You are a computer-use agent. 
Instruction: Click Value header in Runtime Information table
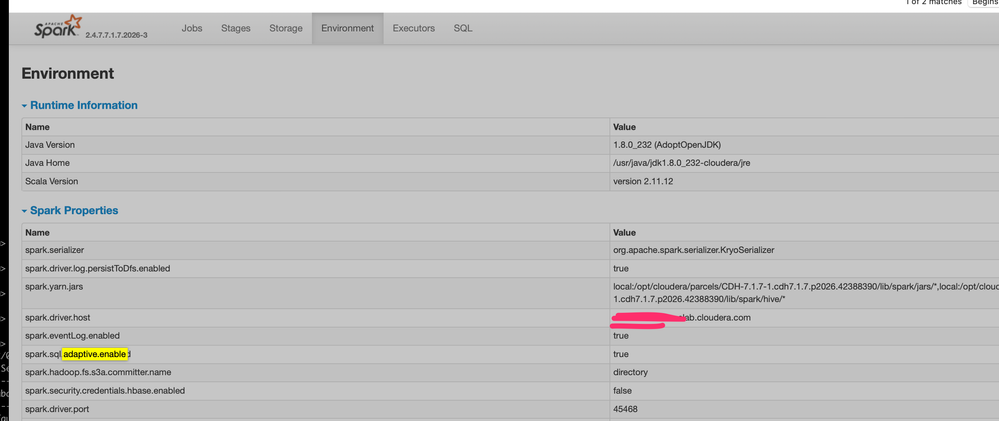pyautogui.click(x=624, y=127)
